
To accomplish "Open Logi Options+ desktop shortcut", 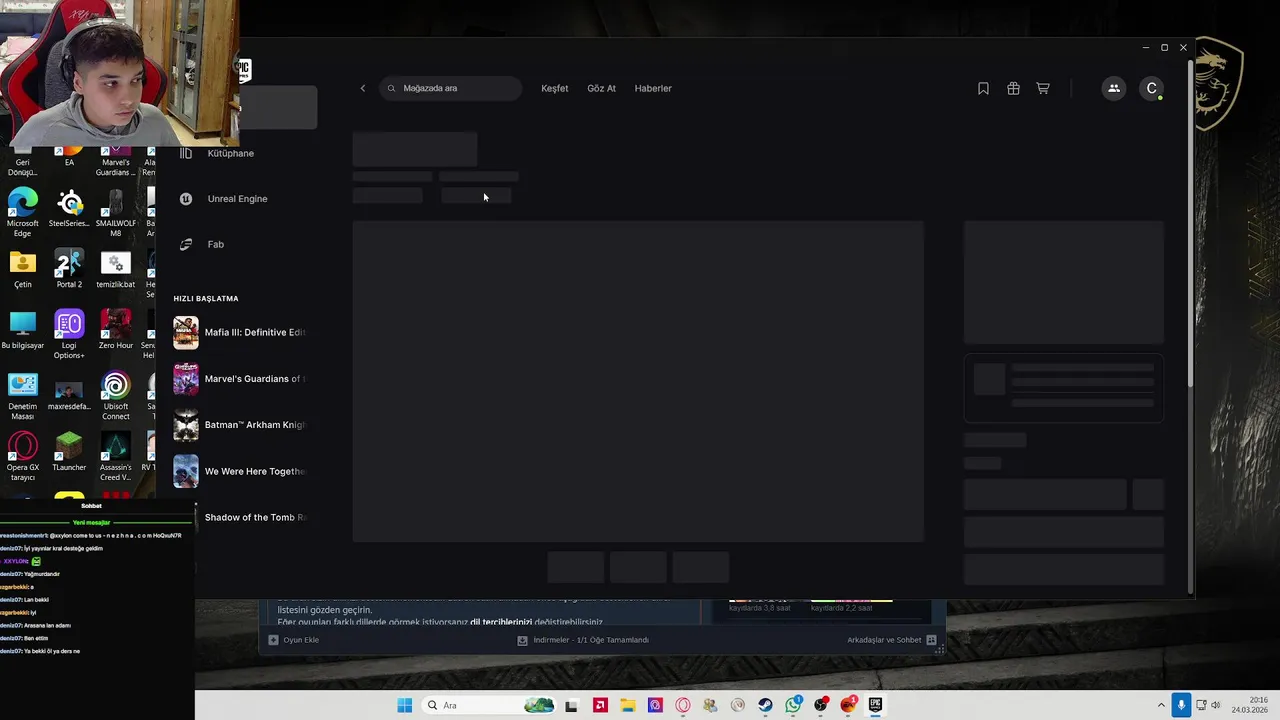I will click(x=69, y=335).
